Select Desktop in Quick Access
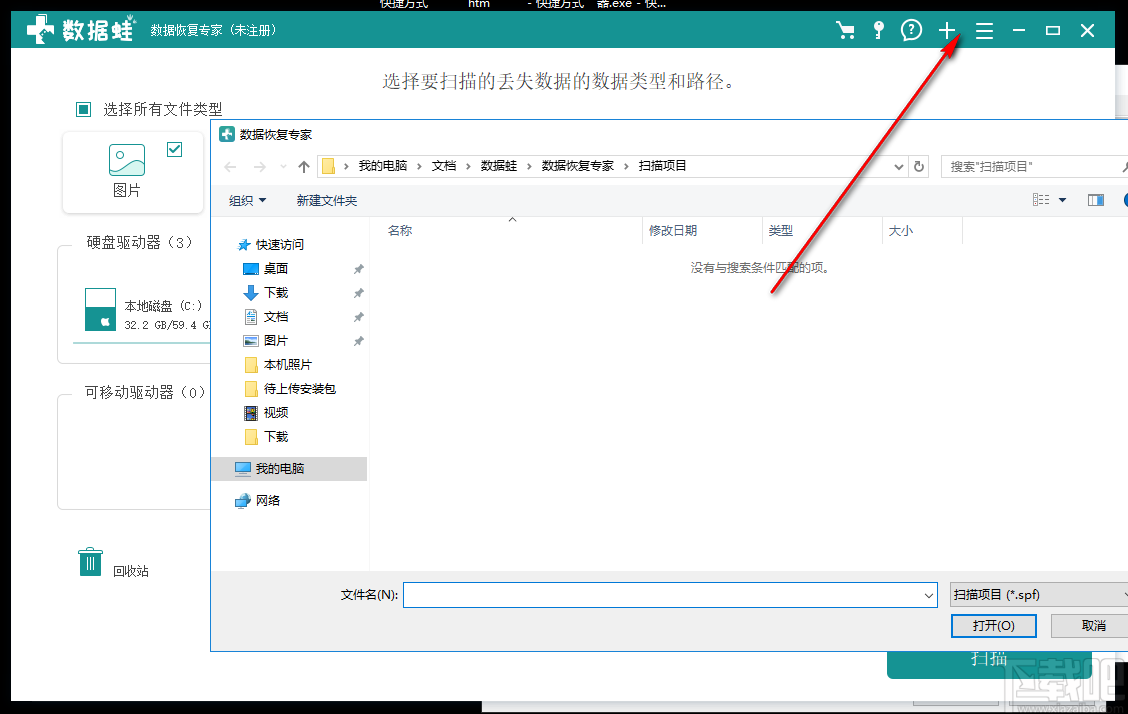 click(275, 269)
